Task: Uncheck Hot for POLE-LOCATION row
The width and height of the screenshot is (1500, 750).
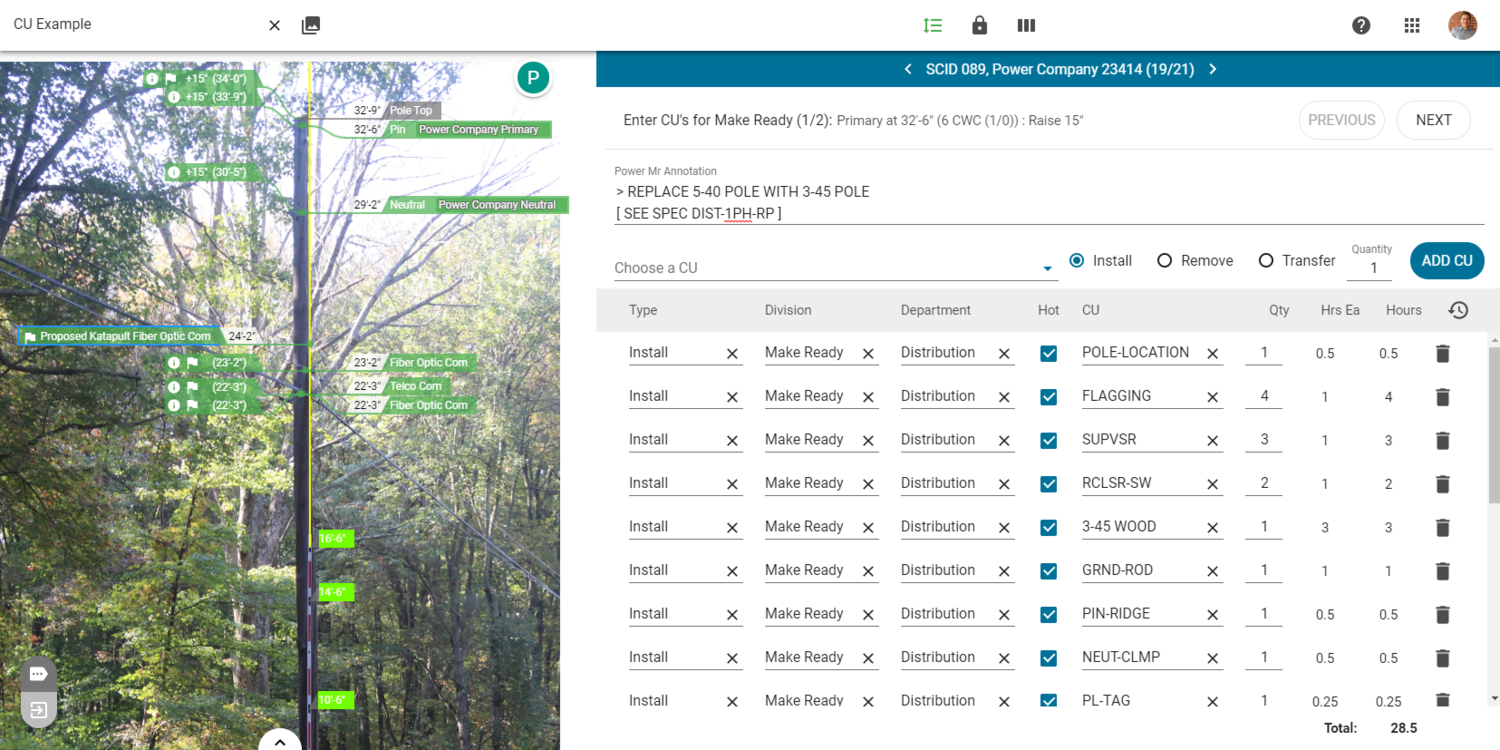Action: [1048, 353]
